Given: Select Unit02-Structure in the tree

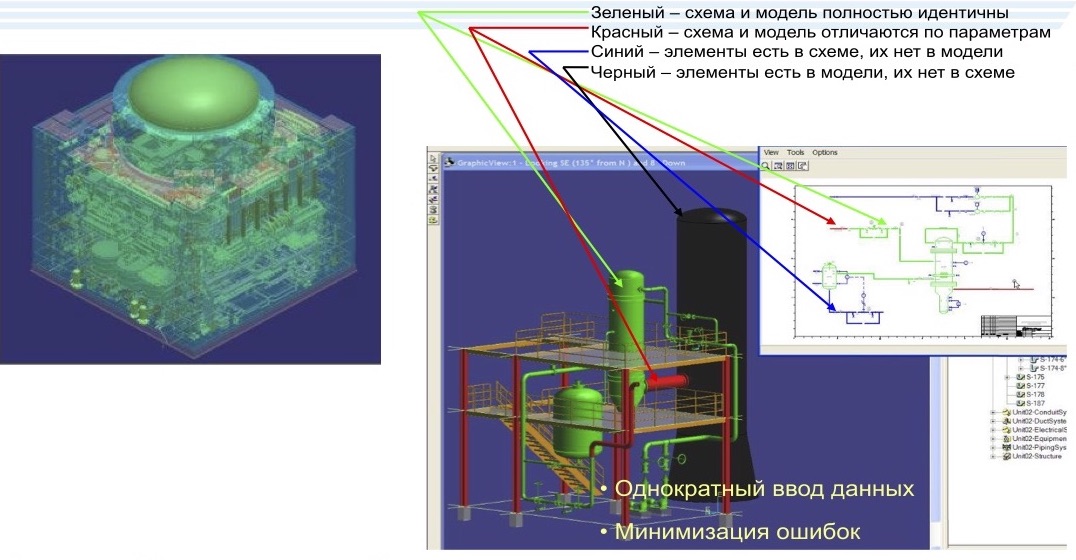Looking at the screenshot, I should (1037, 456).
